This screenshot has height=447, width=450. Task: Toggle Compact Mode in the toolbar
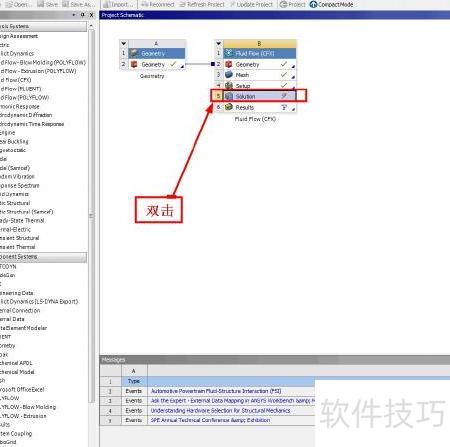pyautogui.click(x=331, y=4)
